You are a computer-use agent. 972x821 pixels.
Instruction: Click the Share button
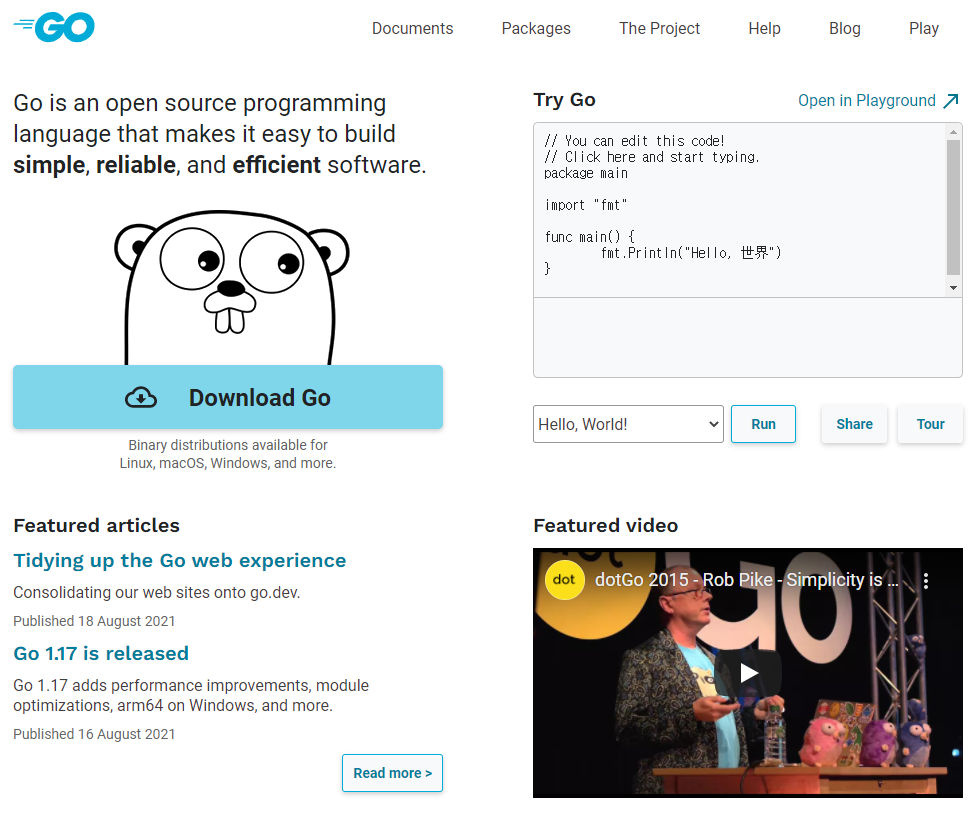854,424
